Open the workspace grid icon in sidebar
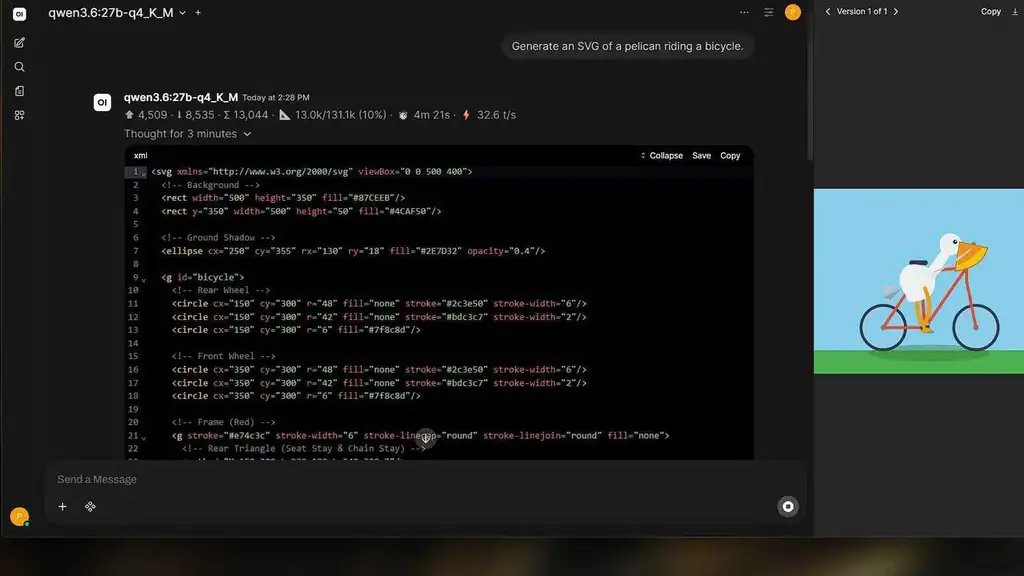The width and height of the screenshot is (1024, 576). pyautogui.click(x=20, y=115)
